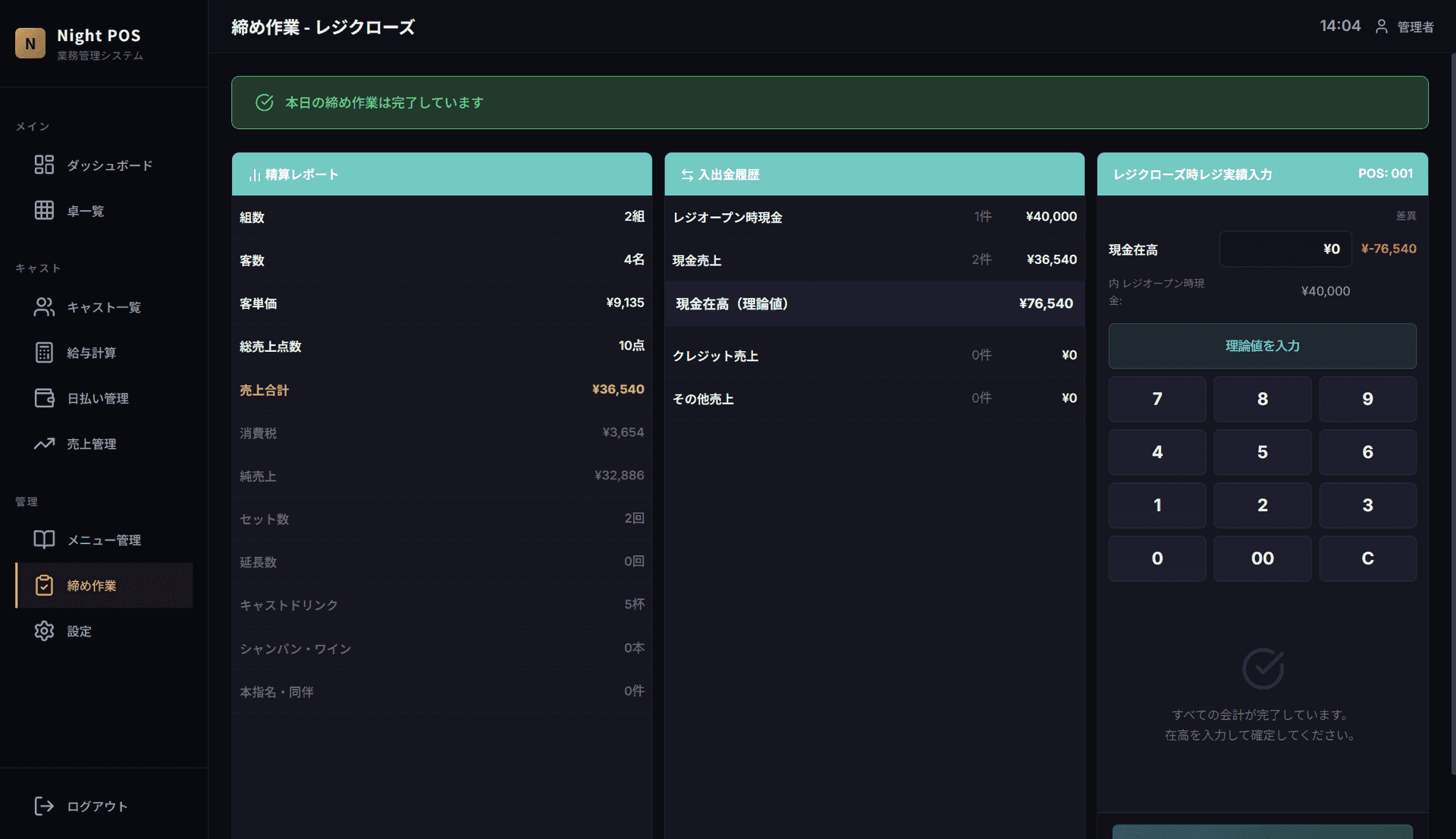Click the クレジット売上 row
This screenshot has height=839, width=1456.
[x=874, y=356]
